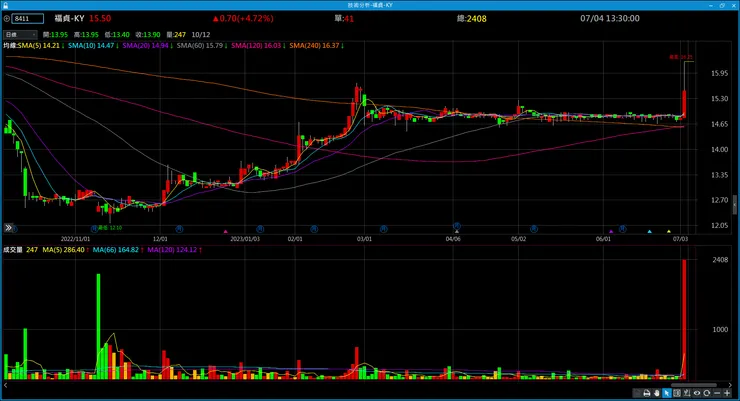
Task: Click the 15.95 price axis label
Action: [720, 73]
